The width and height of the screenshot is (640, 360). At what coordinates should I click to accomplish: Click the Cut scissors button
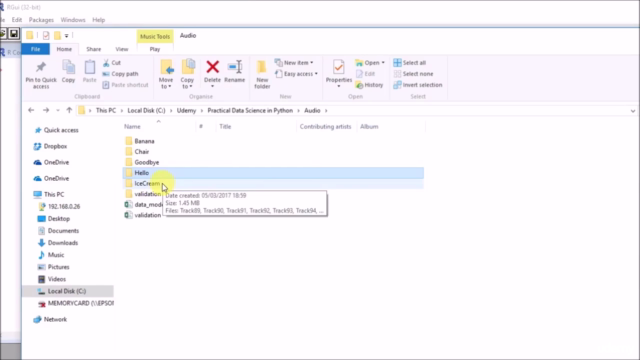point(111,63)
